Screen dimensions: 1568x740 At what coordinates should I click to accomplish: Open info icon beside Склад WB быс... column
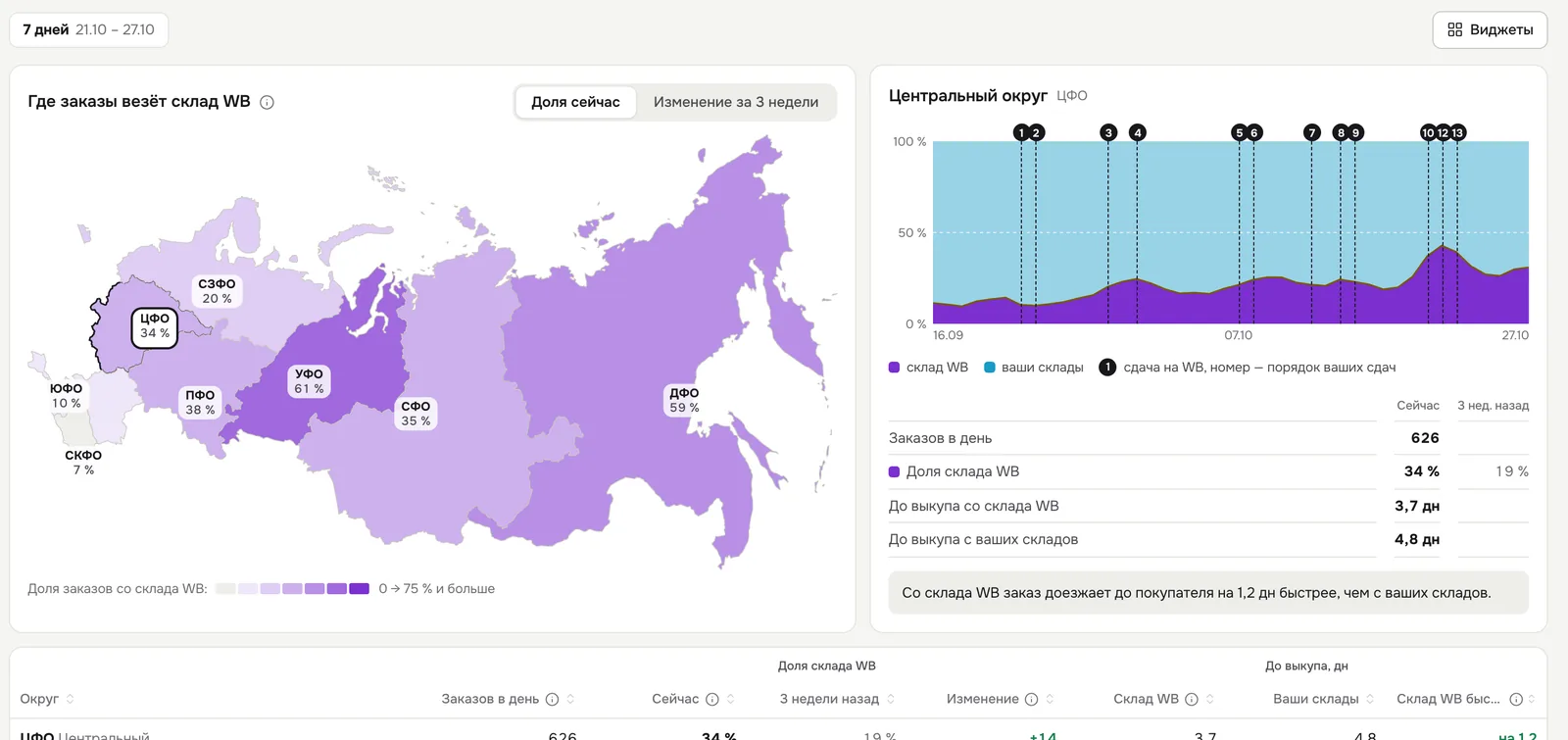[1516, 699]
